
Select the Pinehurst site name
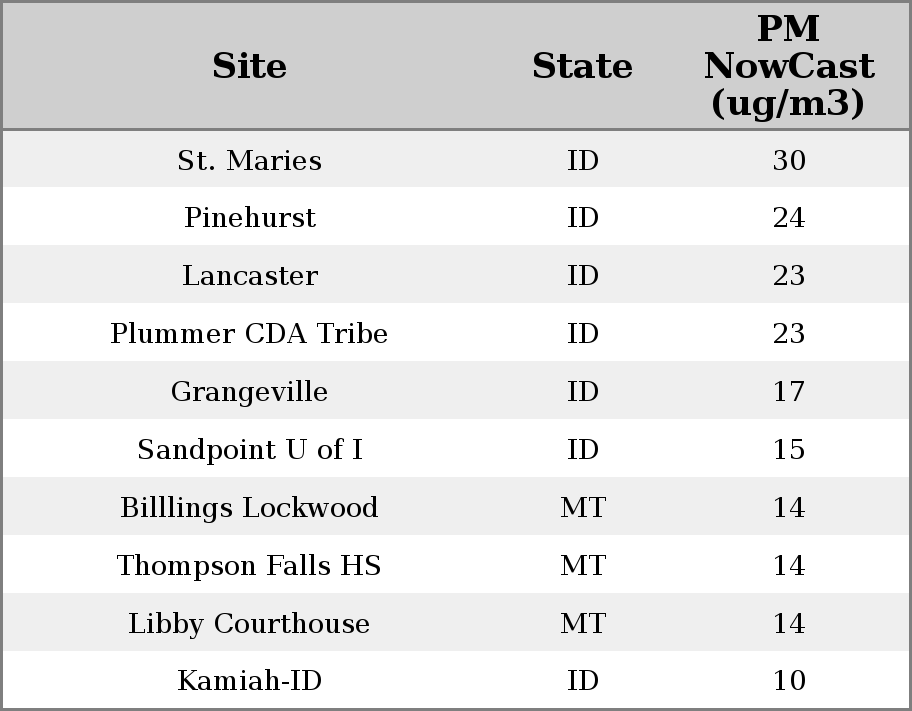click(249, 218)
